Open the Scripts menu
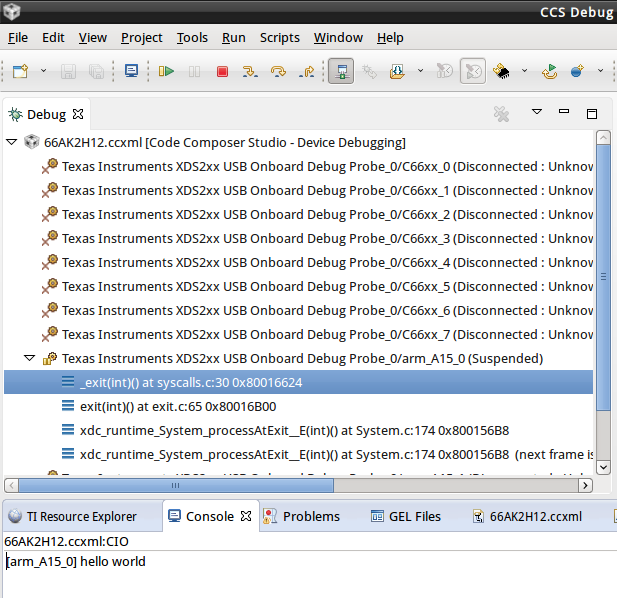 [x=280, y=38]
